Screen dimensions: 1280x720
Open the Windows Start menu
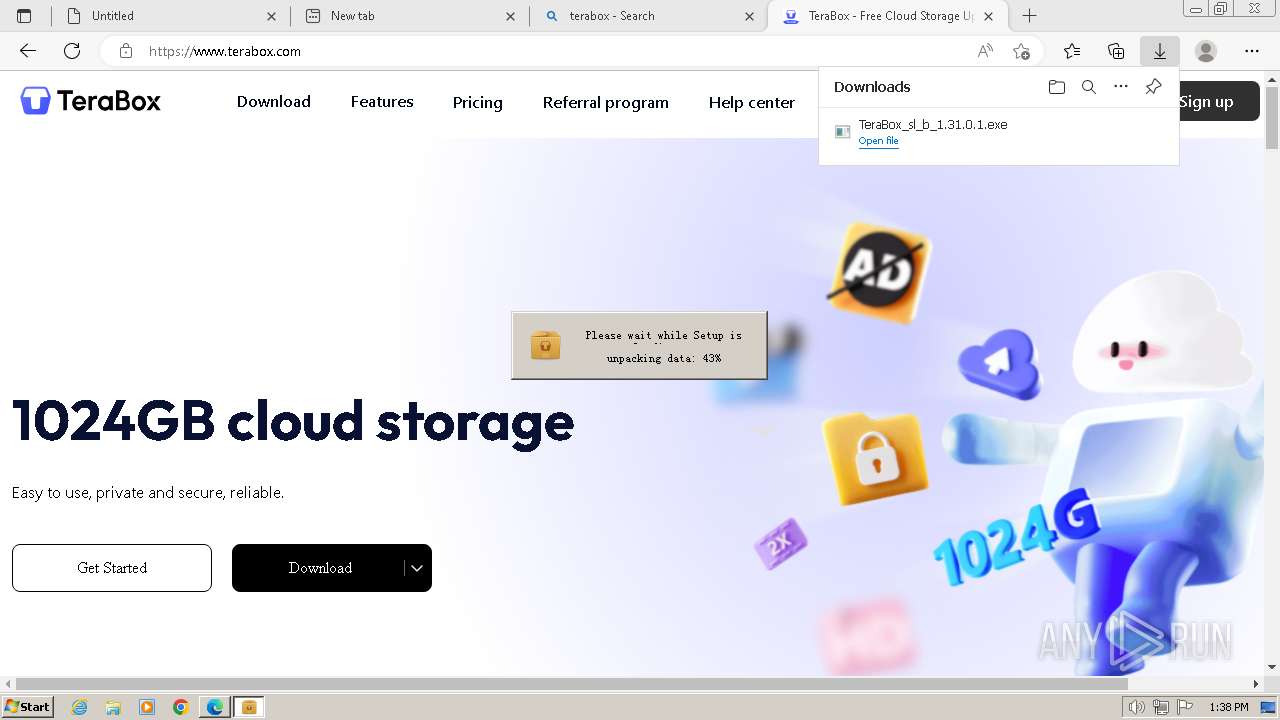[x=27, y=707]
